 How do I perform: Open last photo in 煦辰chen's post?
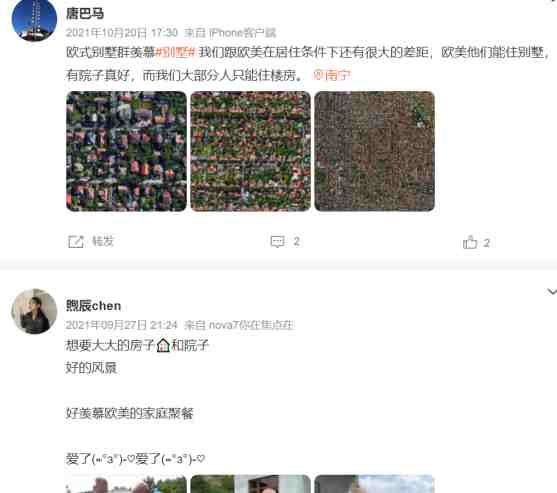coord(374,484)
